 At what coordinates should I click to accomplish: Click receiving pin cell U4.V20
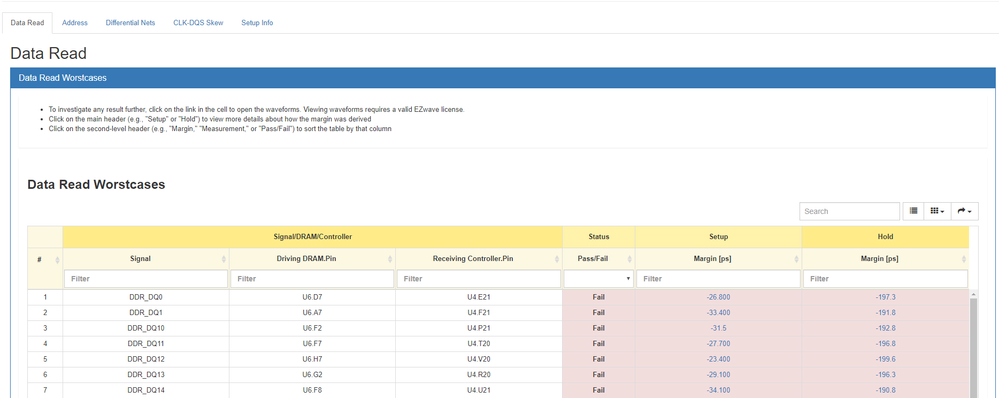(478, 359)
